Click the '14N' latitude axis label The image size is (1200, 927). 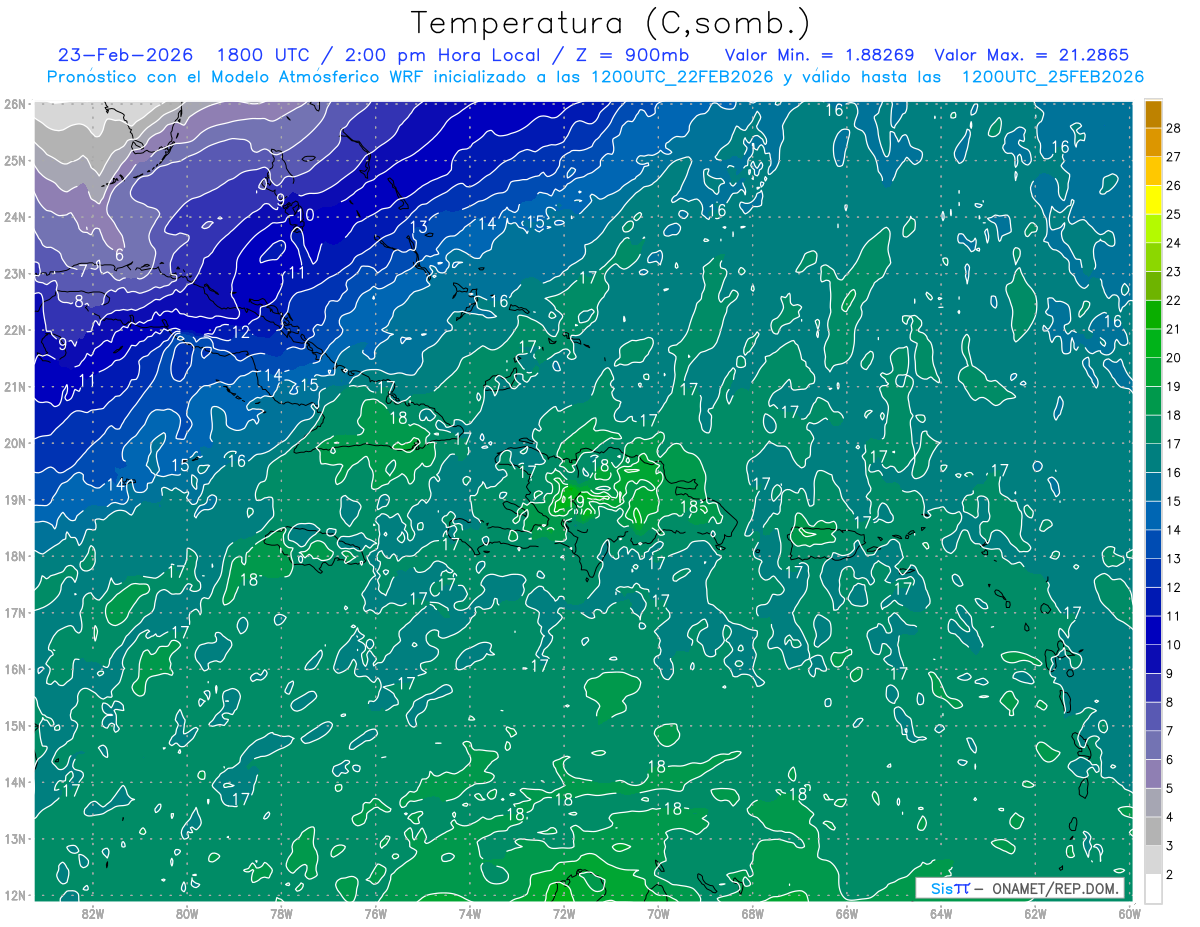tap(15, 782)
